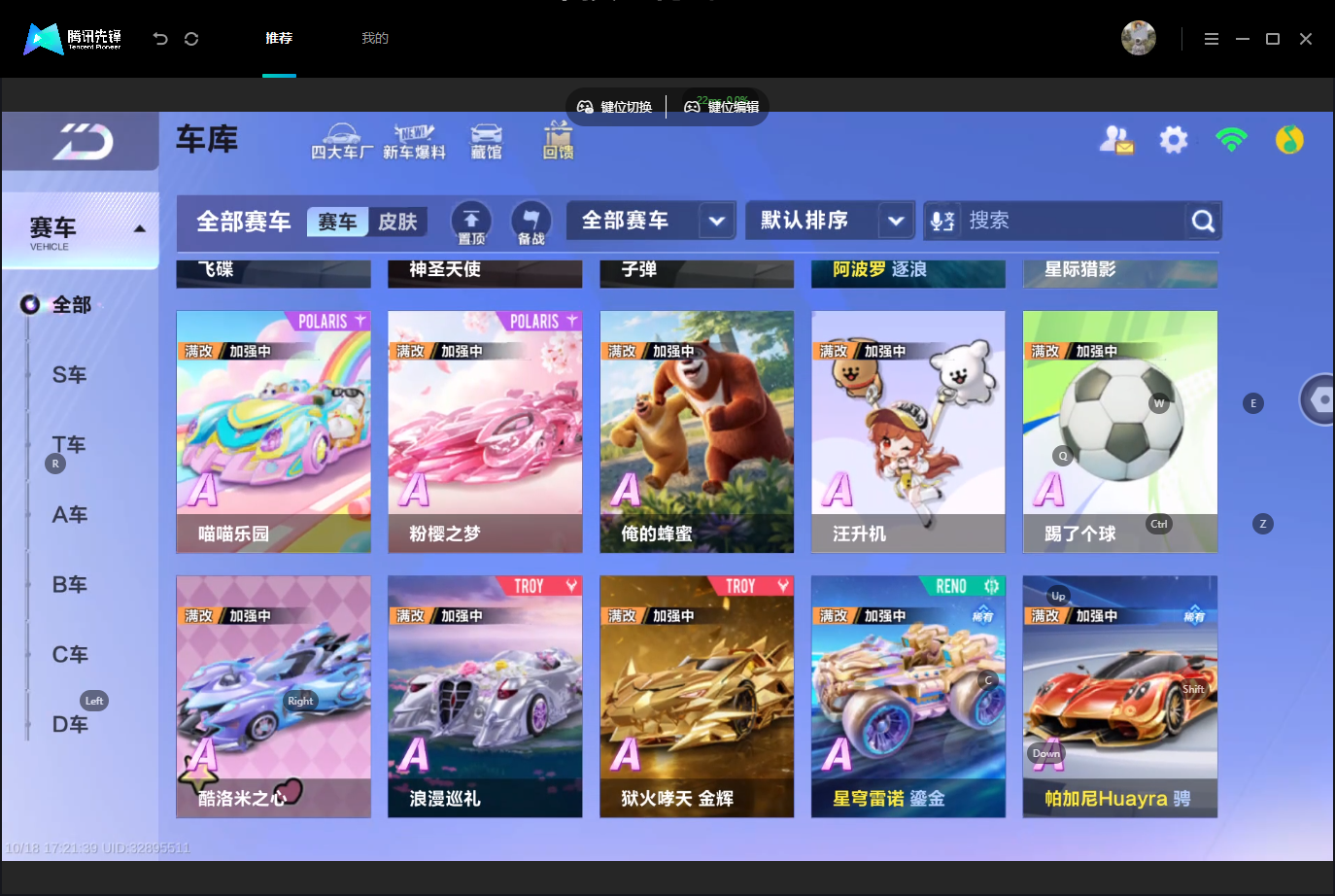1335x896 pixels.
Task: Switch to 皮肤 skins toggle option
Action: point(397,223)
